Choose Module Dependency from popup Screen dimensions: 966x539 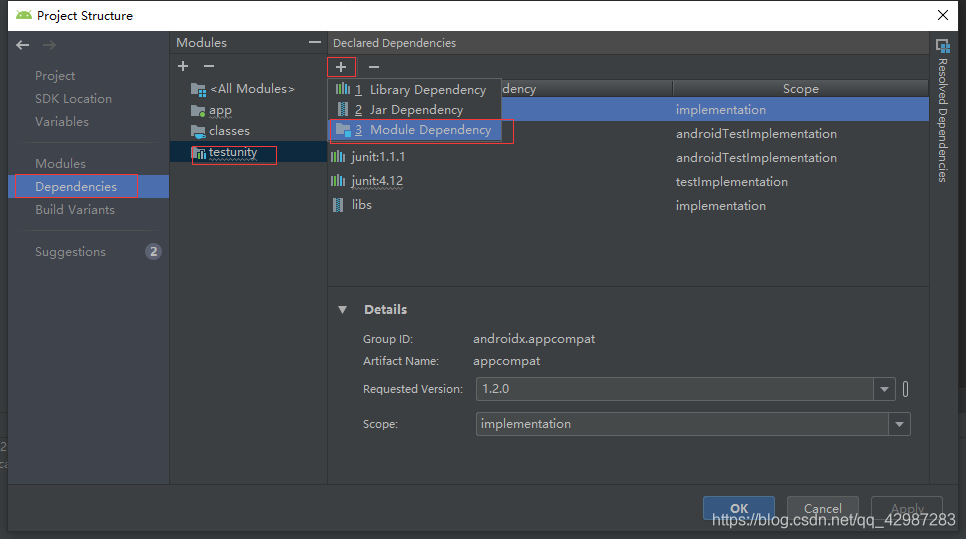coord(414,130)
